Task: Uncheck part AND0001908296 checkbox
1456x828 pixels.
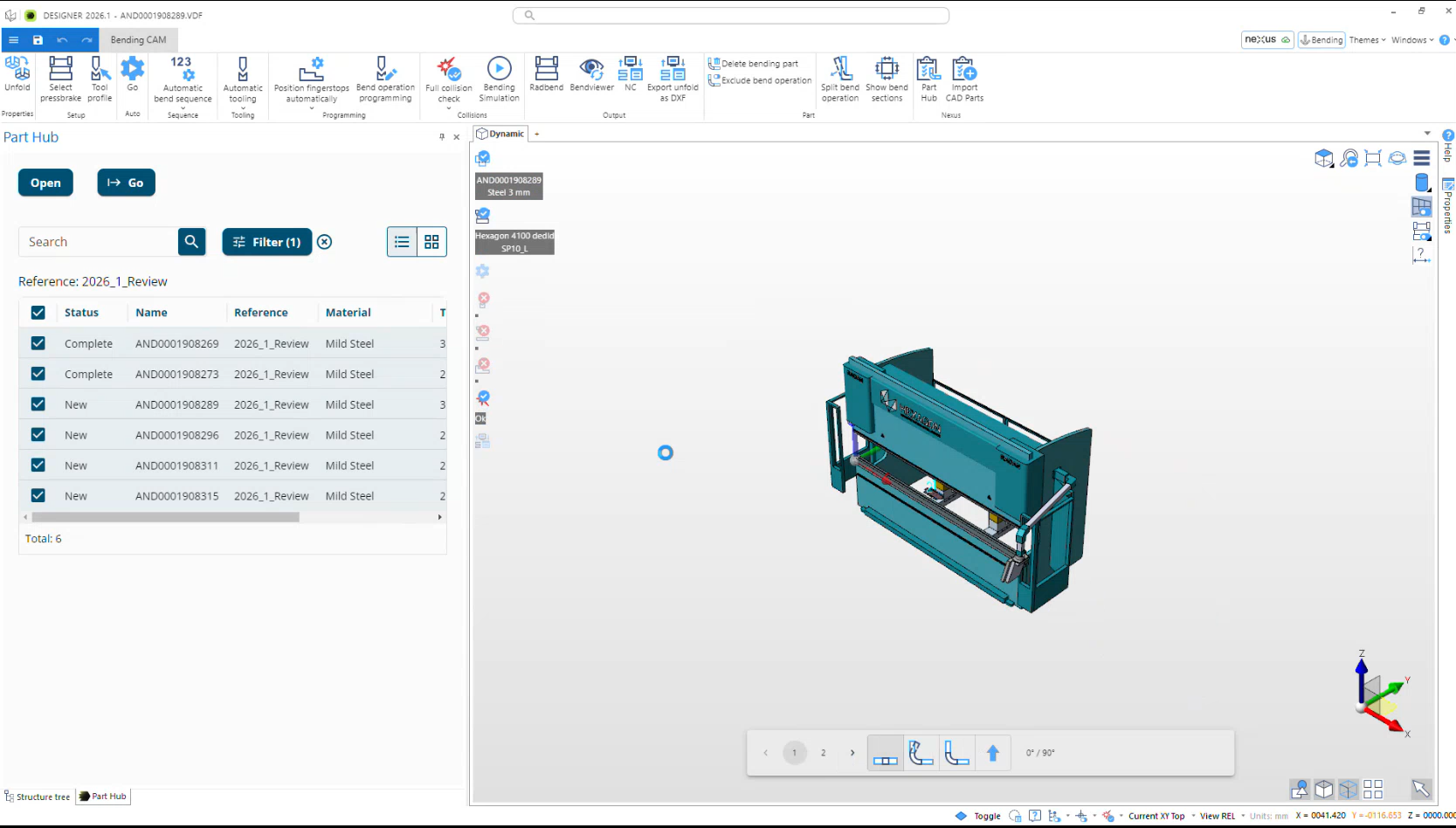Action: (38, 435)
